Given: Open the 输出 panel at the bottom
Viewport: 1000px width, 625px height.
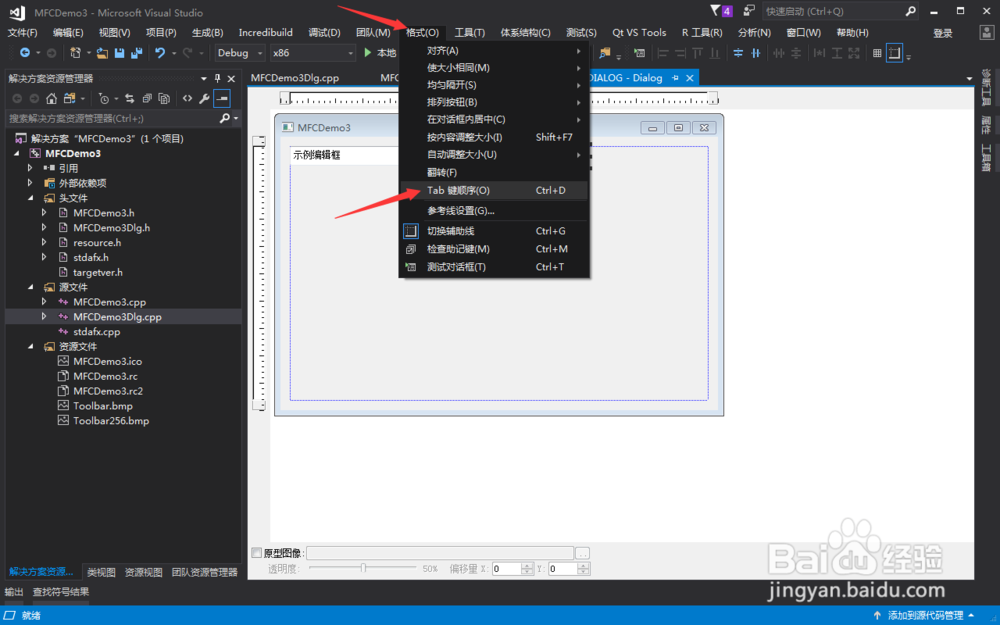Looking at the screenshot, I should tap(14, 592).
